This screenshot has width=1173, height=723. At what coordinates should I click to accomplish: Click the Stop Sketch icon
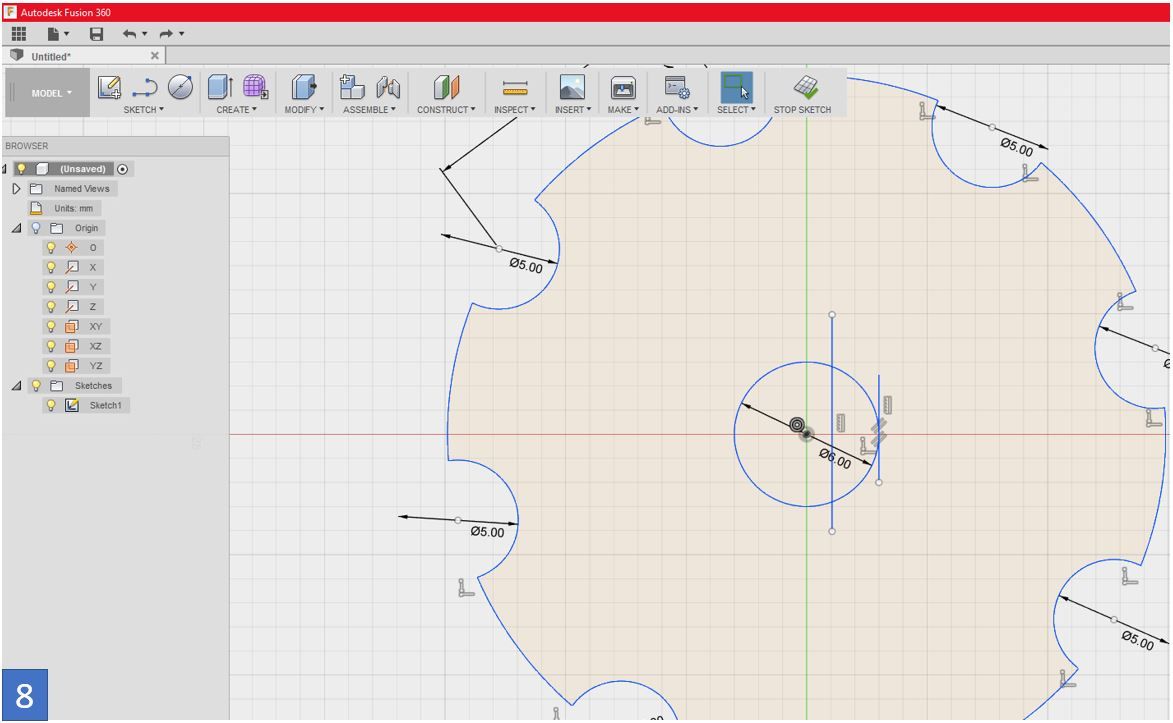coord(806,87)
